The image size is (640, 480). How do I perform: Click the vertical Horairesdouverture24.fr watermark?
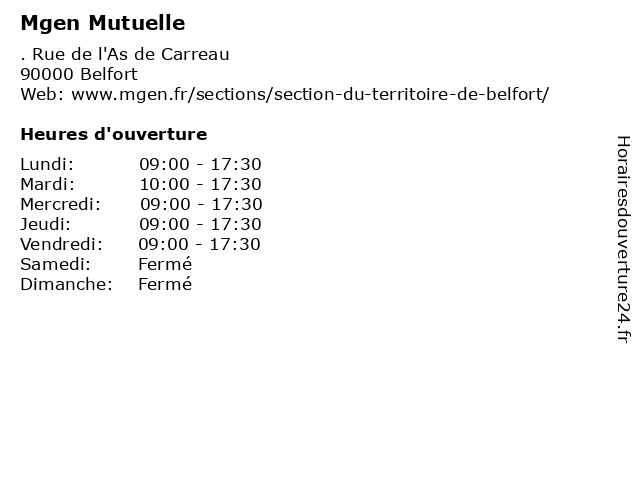[x=623, y=239]
